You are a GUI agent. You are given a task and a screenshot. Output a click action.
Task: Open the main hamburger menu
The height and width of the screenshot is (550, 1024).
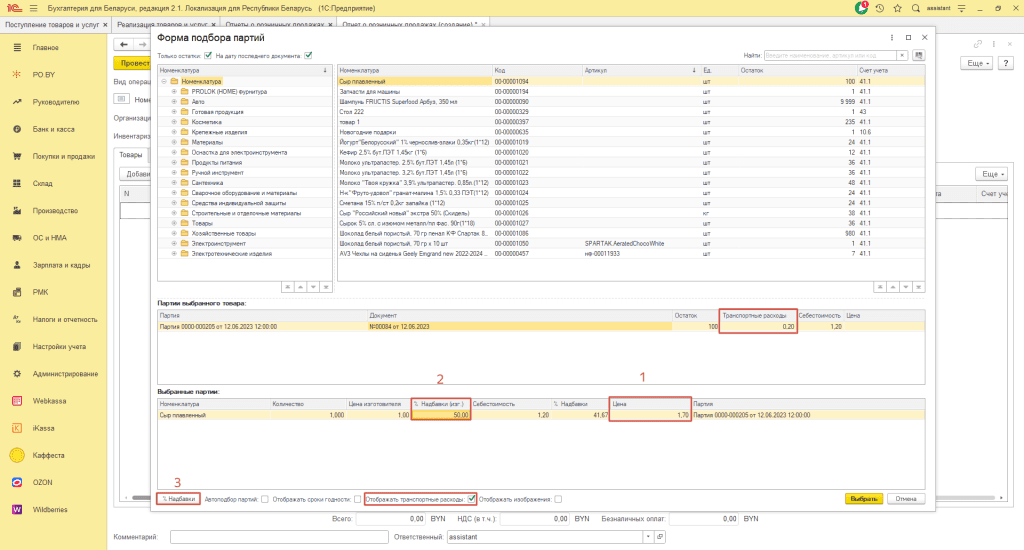pyautogui.click(x=33, y=8)
